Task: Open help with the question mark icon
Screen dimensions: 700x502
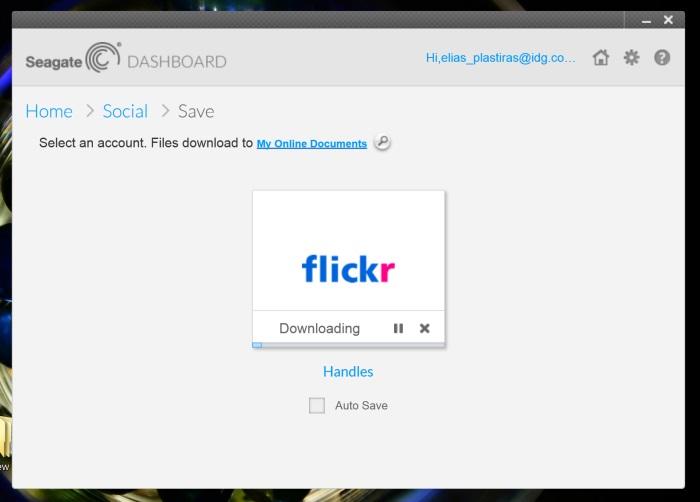Action: (662, 58)
